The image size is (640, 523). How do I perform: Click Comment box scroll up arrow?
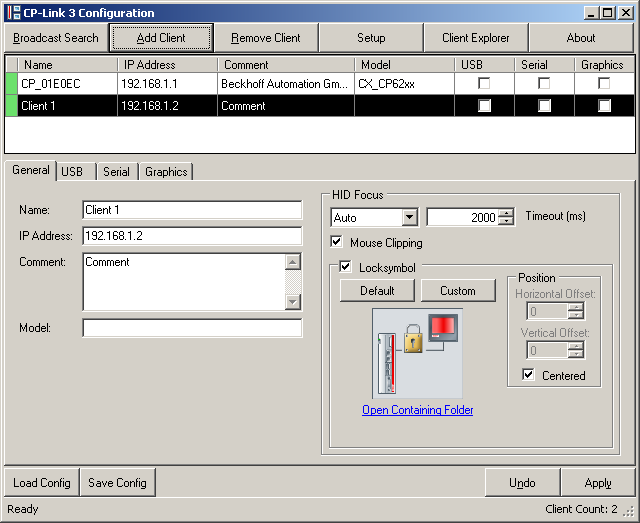pyautogui.click(x=293, y=262)
